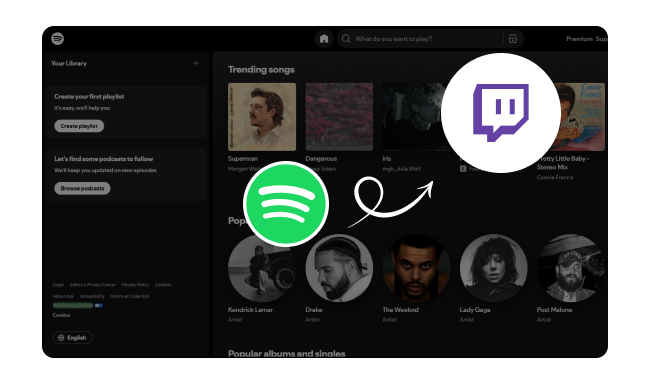Viewport: 650px width, 384px height.
Task: Open the Trending songs section heading
Action: [x=261, y=70]
